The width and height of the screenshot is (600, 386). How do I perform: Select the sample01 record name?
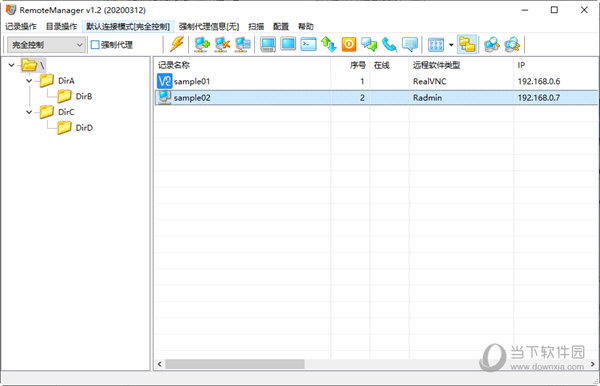pos(192,81)
